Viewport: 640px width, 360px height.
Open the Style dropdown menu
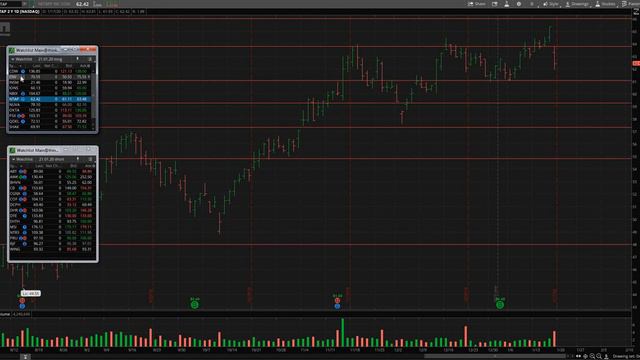pos(551,4)
